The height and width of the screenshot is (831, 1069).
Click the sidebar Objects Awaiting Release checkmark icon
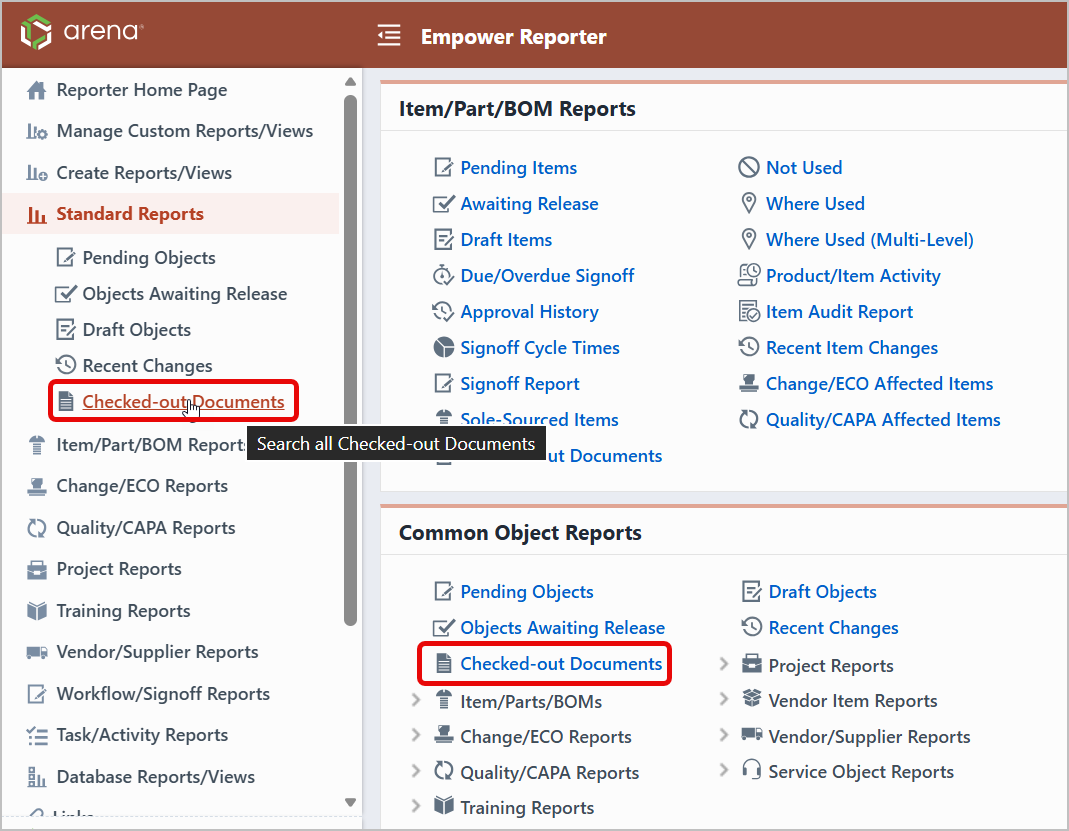tap(65, 294)
